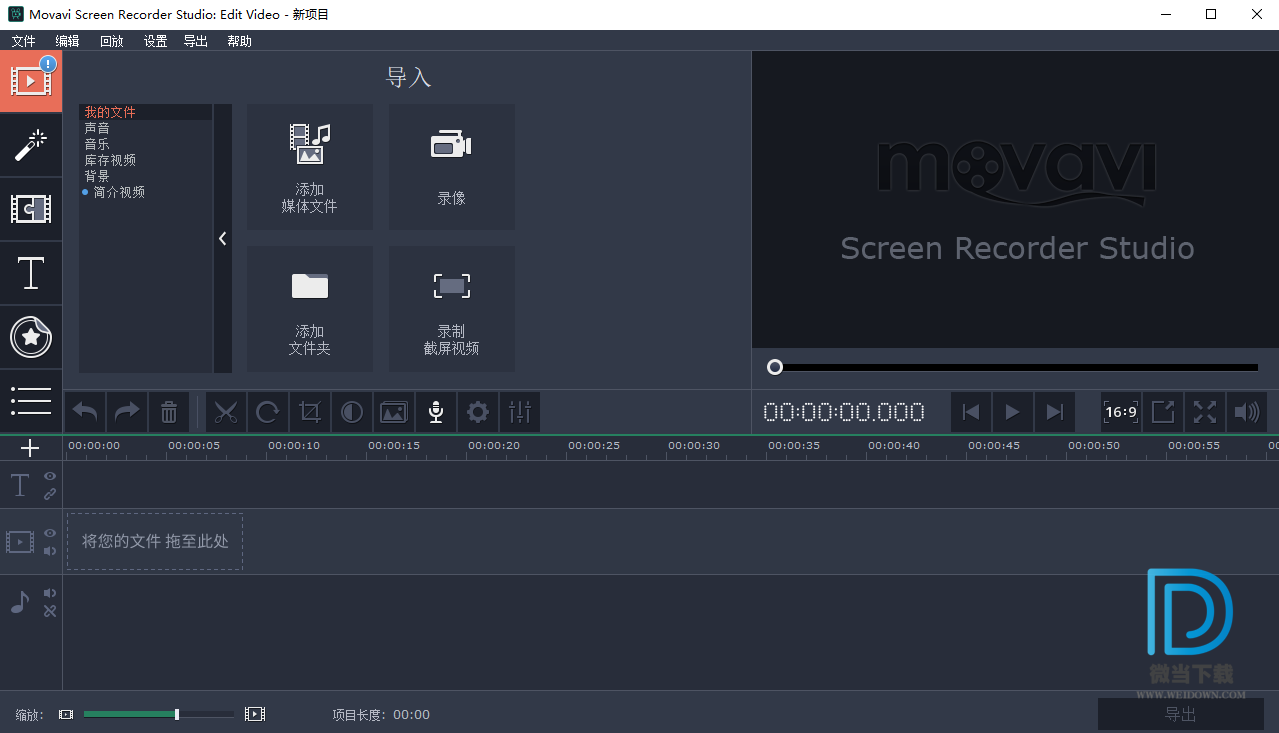
Task: Click the 00:00:40 timeline ruler mark
Action: pyautogui.click(x=894, y=445)
